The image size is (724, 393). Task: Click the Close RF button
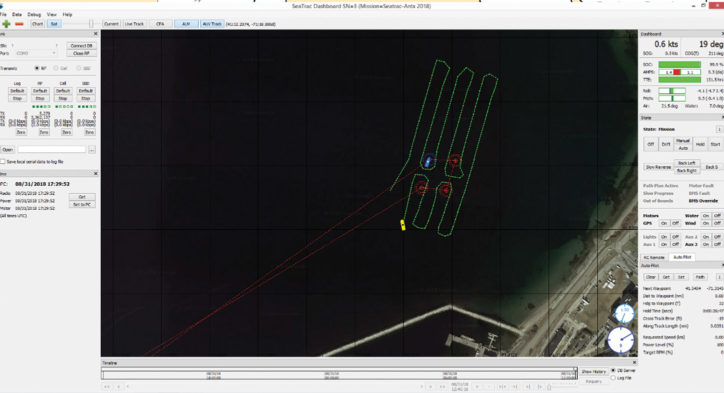pos(82,53)
